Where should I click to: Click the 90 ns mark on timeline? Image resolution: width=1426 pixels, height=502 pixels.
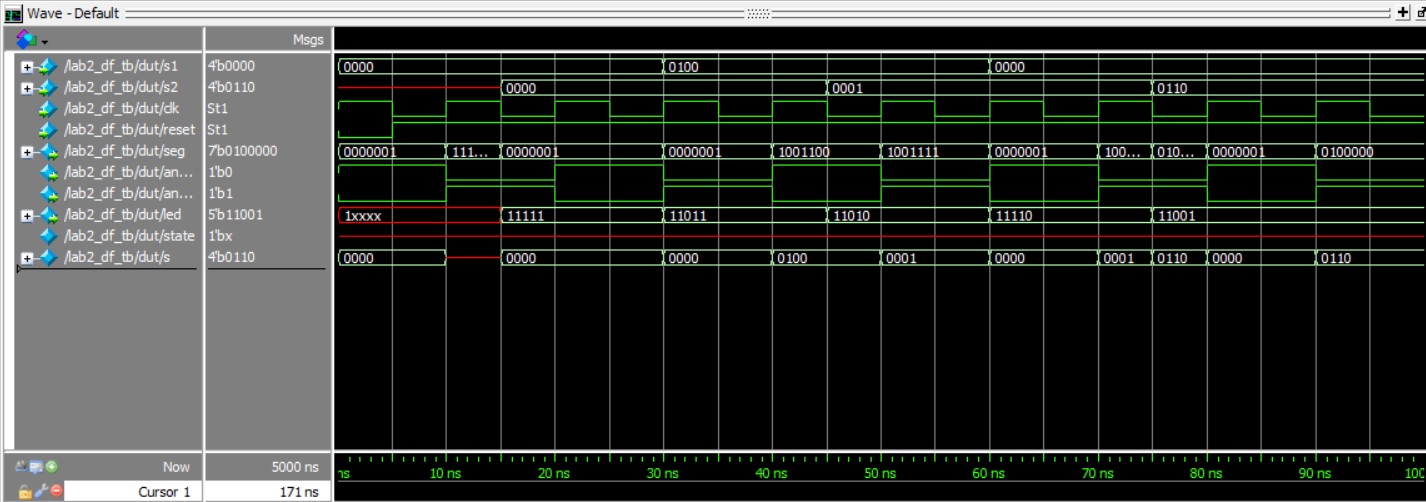1314,472
